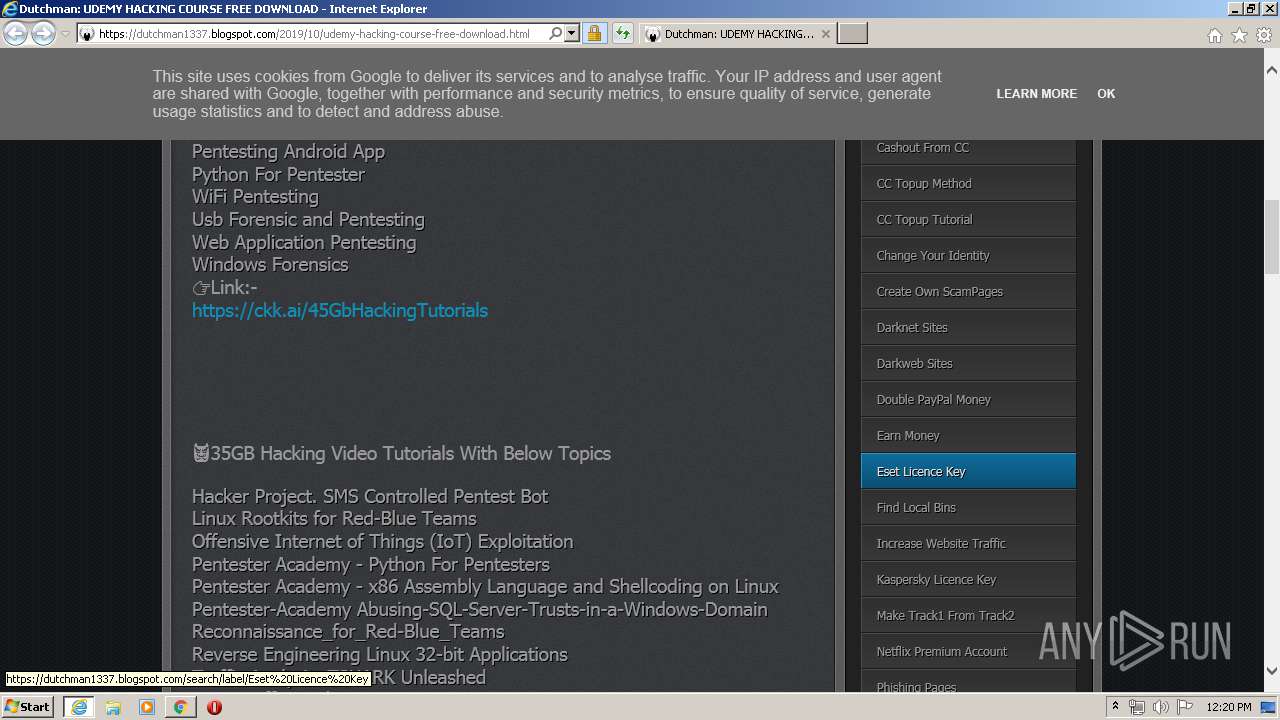Open a new blank tab
The width and height of the screenshot is (1280, 720).
(x=852, y=34)
